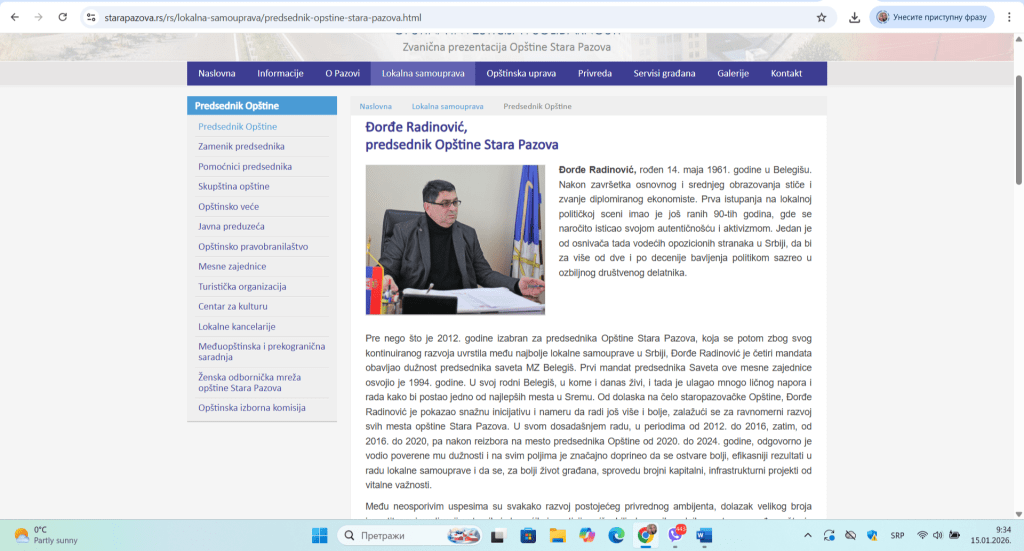Viewport: 1024px width, 551px height.
Task: Click the scrollbar up arrow
Action: [x=1018, y=39]
